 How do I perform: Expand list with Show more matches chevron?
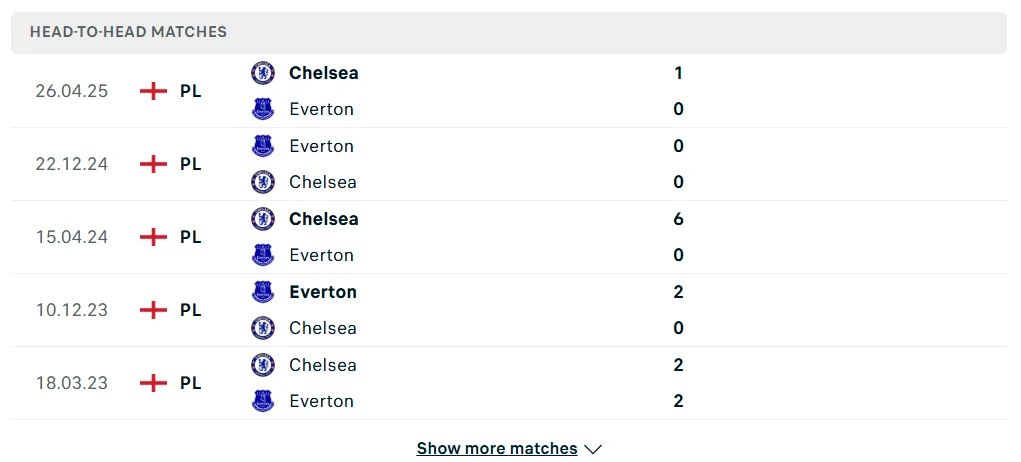[593, 449]
